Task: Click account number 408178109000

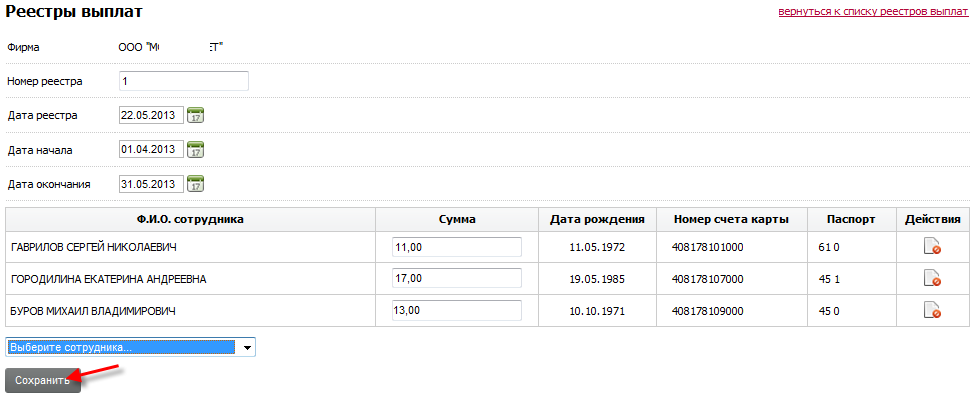Action: pos(708,311)
